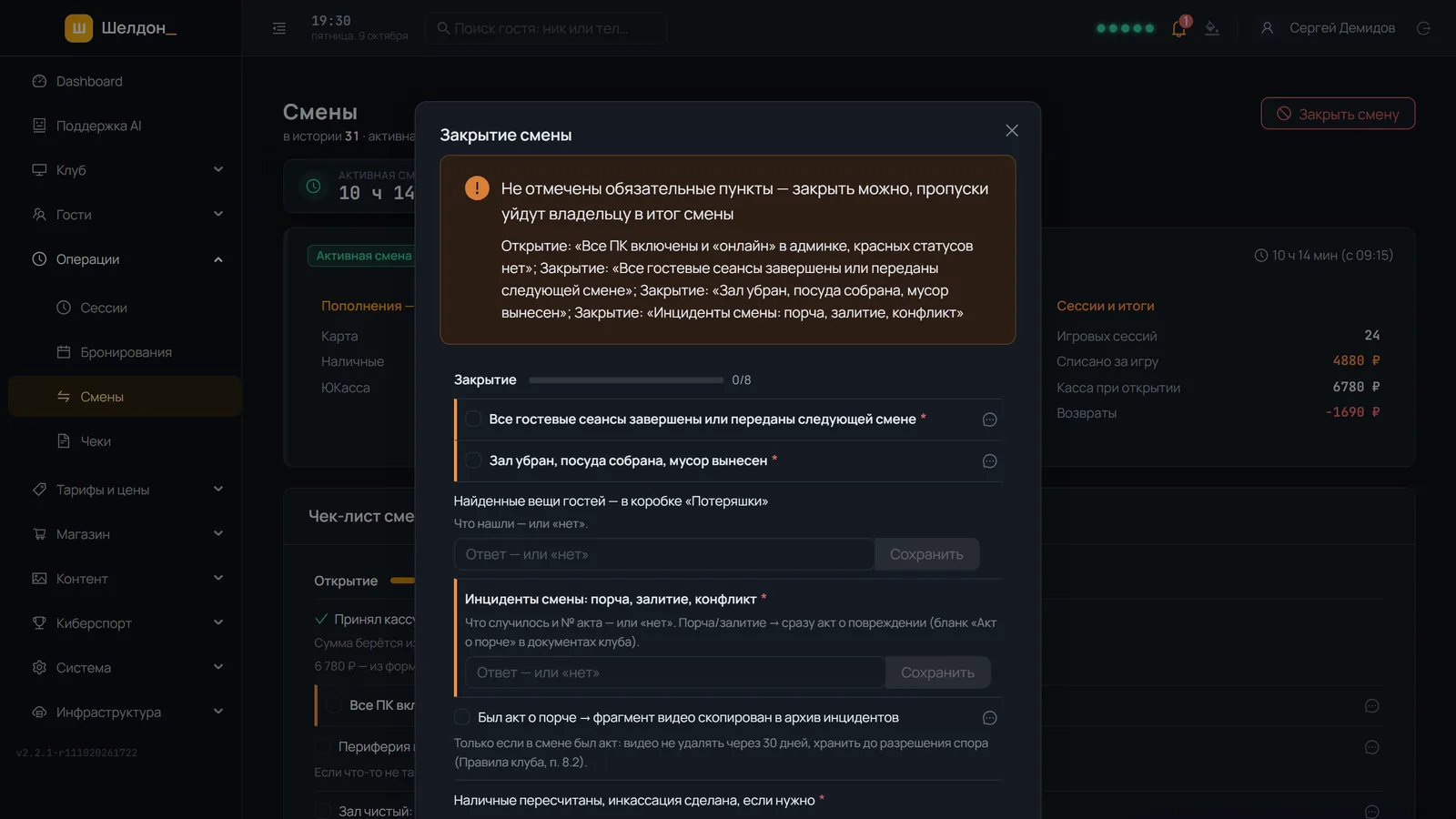Image resolution: width=1456 pixels, height=819 pixels.
Task: Check 'Зал убран, посуда собрана' checkbox
Action: 473,460
